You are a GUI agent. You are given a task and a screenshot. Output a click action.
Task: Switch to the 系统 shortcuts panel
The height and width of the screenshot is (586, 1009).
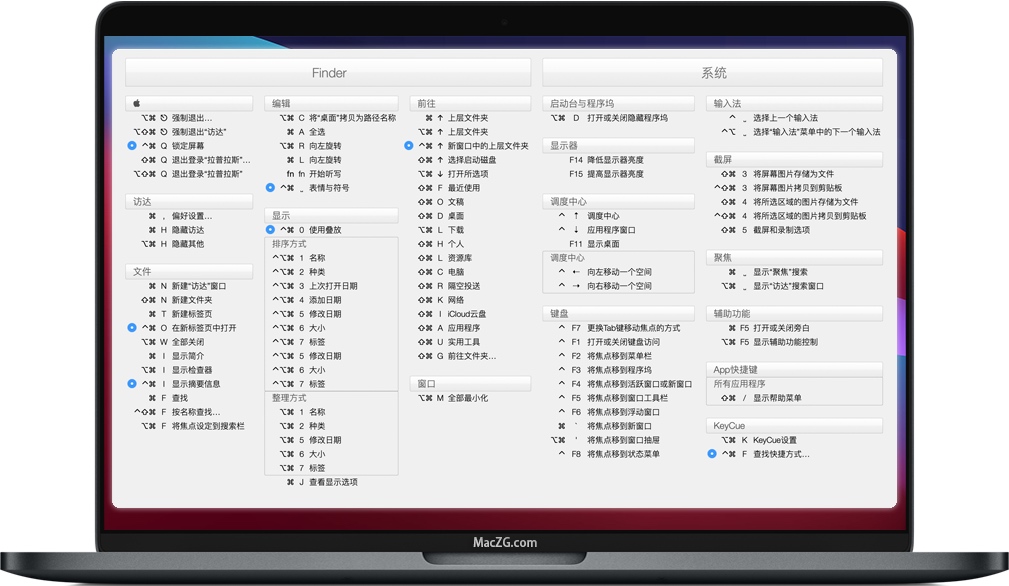pos(712,72)
